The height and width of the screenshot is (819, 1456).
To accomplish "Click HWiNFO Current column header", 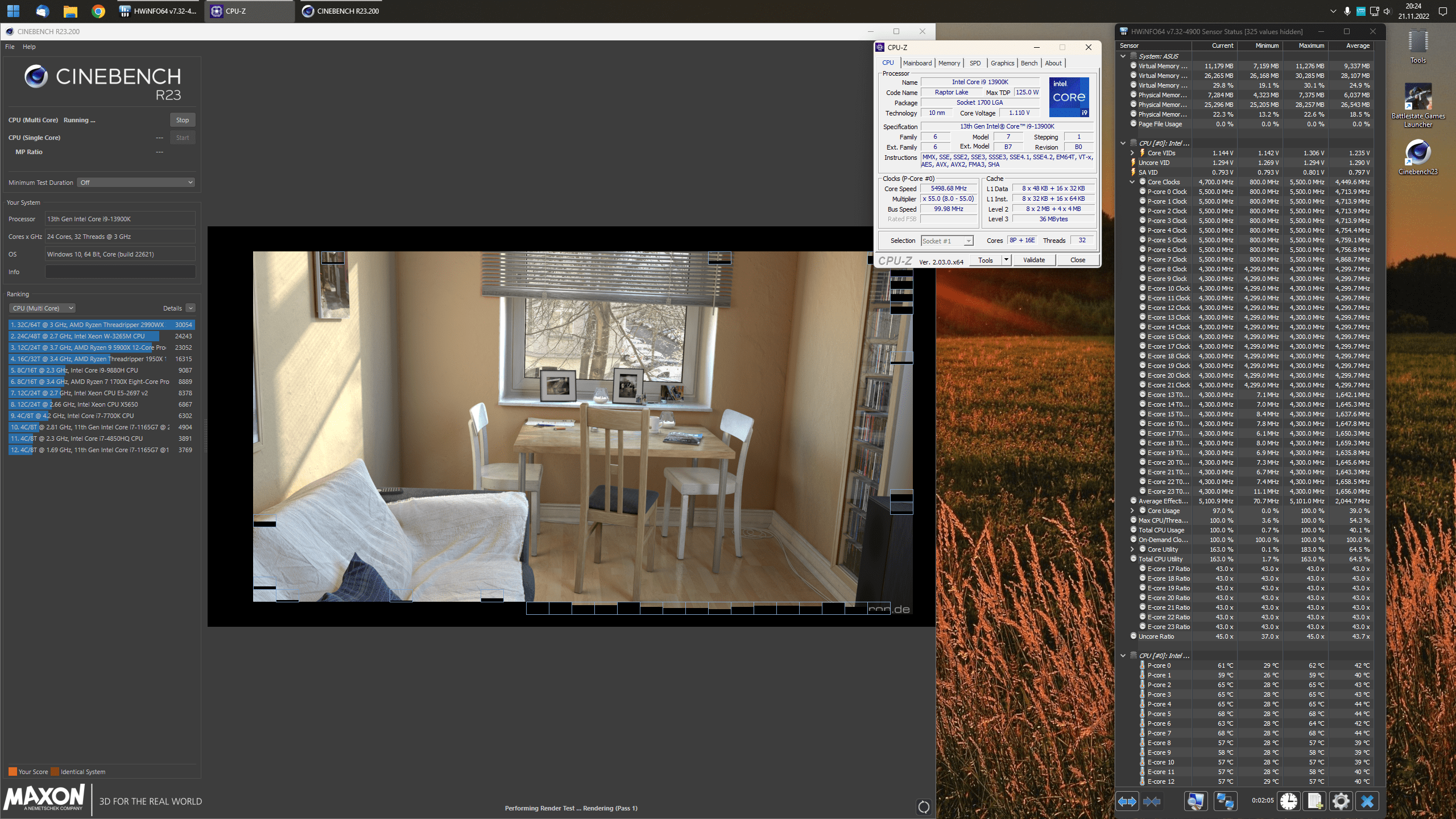I will tap(1215, 45).
